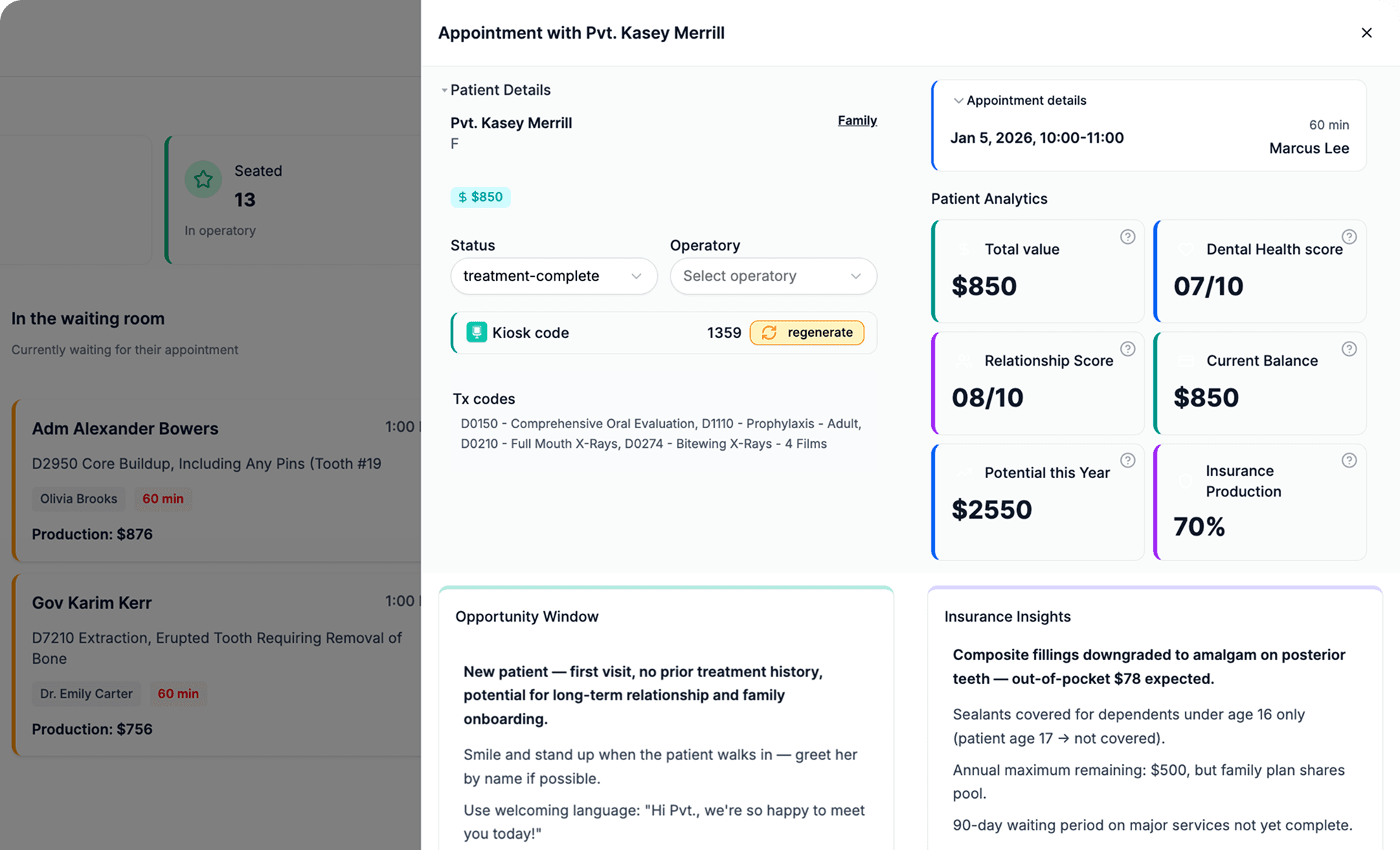Viewport: 1400px width, 850px height.
Task: Click the Dr. Emily Carter provider tag
Action: coord(86,693)
